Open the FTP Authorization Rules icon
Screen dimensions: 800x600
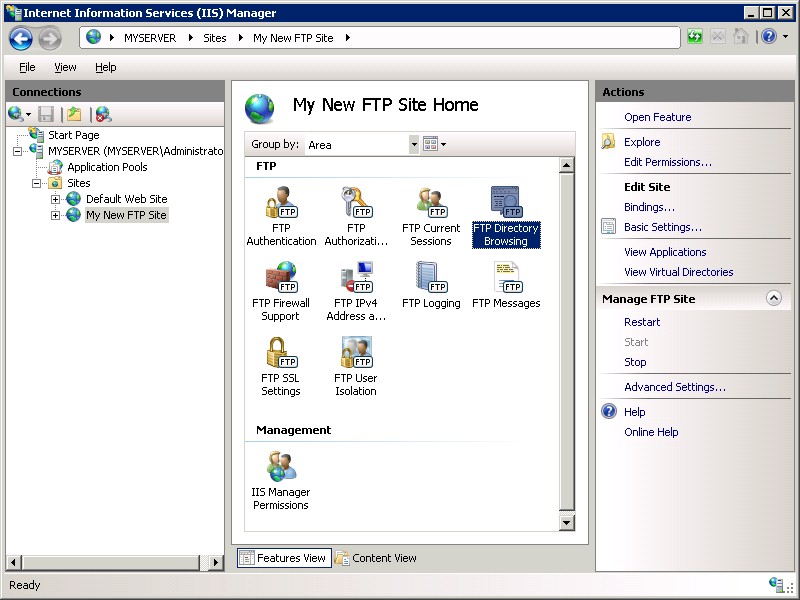point(356,202)
